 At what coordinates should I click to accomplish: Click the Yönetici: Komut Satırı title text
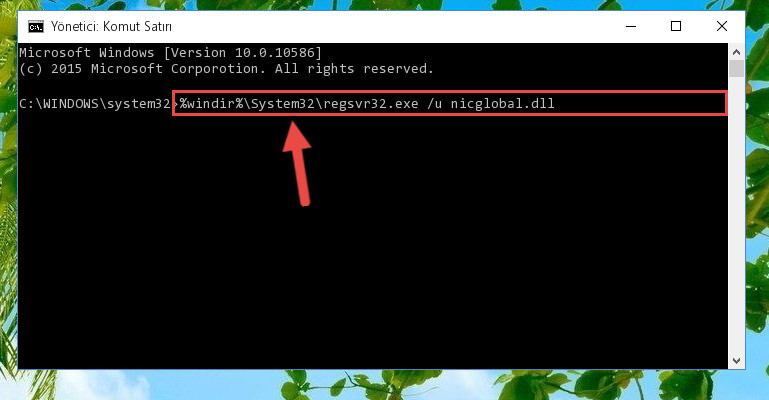(111, 26)
